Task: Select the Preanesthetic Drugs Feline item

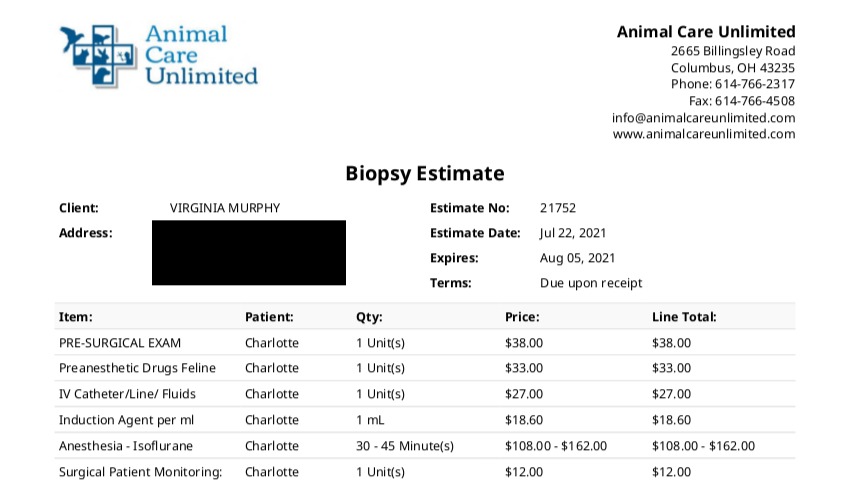Action: tap(137, 368)
